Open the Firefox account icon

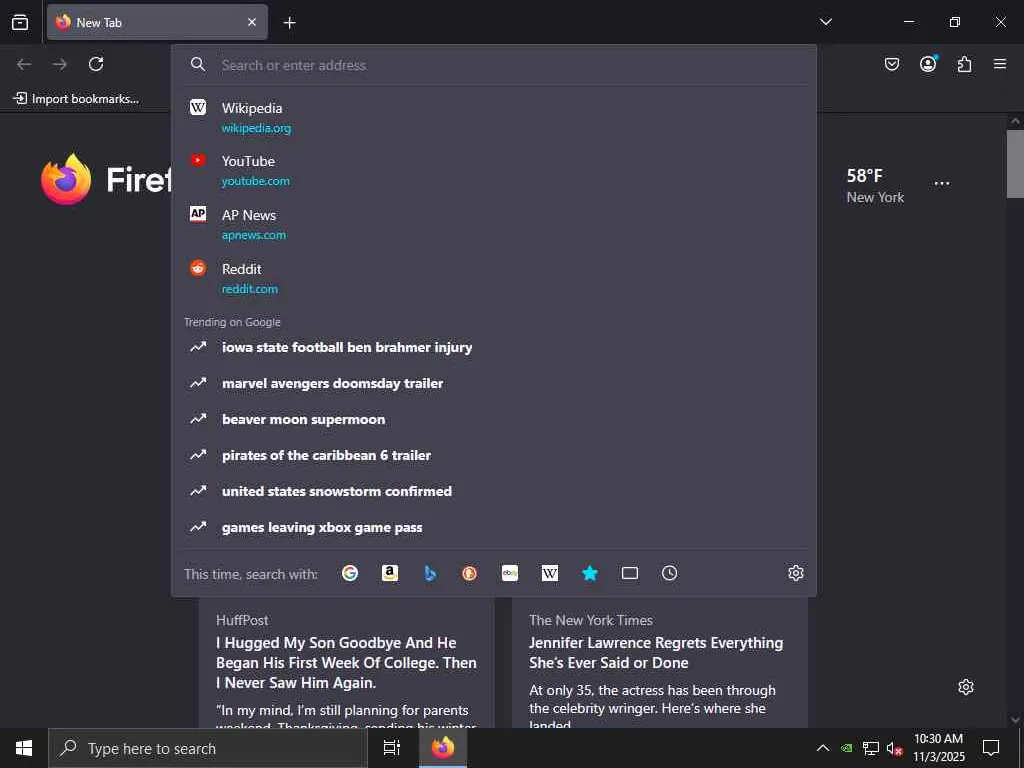pyautogui.click(x=928, y=63)
